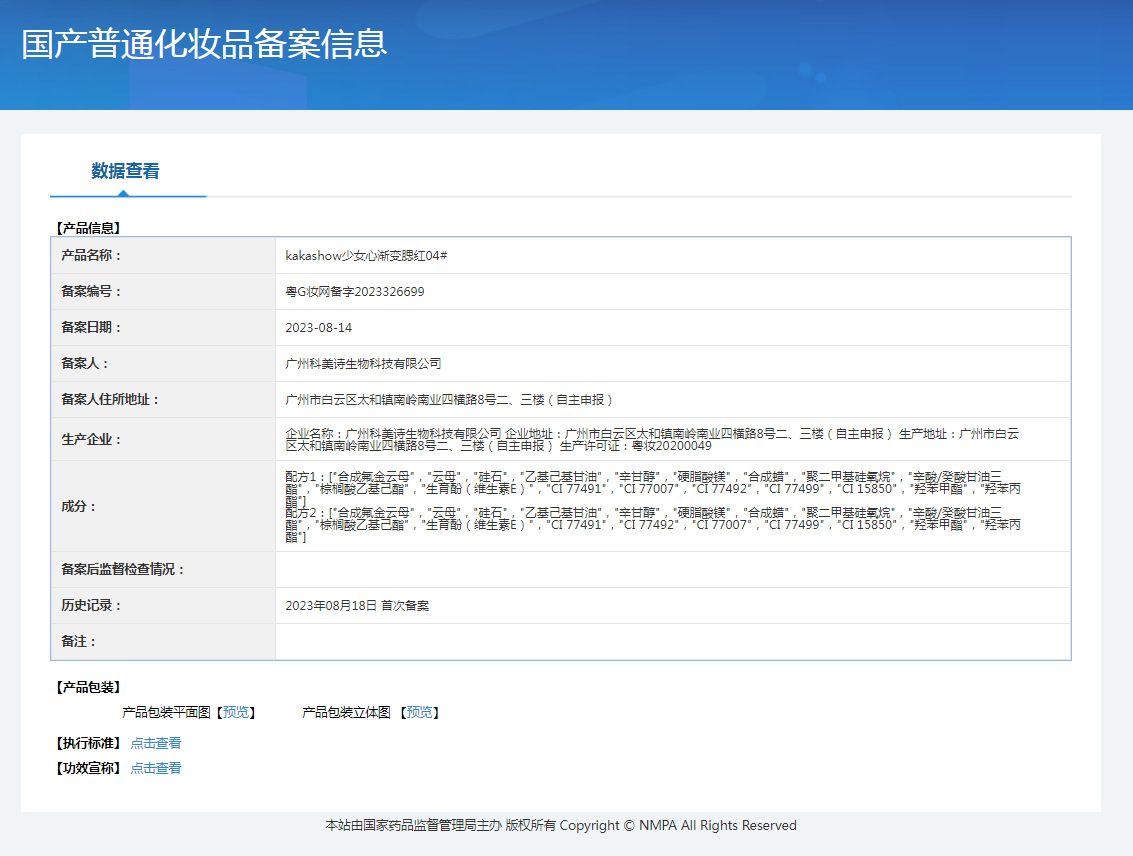The width and height of the screenshot is (1133, 856).
Task: Click the 预览 link for 产品包装平面图
Action: [236, 712]
